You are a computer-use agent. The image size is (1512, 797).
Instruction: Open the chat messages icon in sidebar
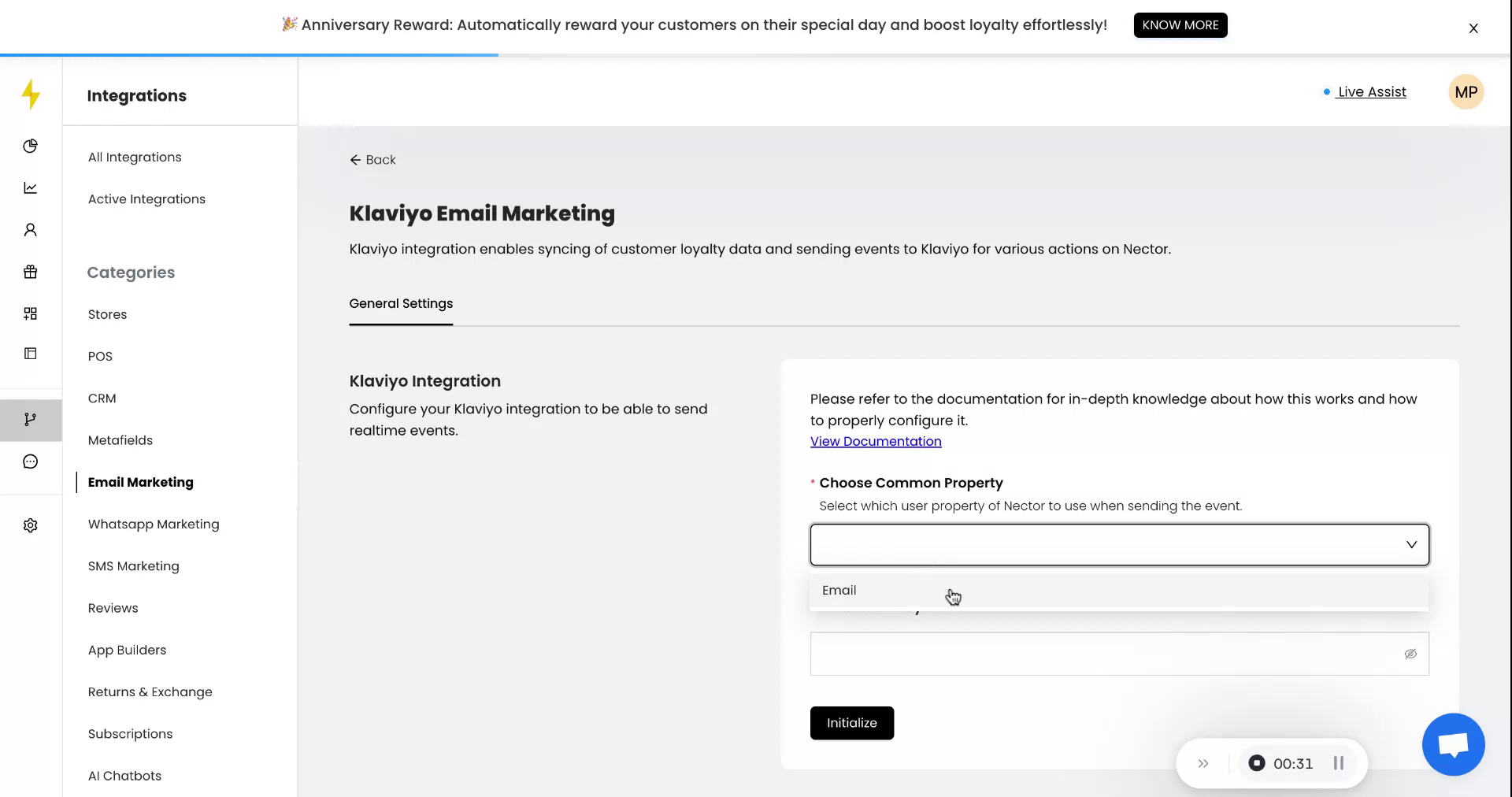tap(30, 461)
